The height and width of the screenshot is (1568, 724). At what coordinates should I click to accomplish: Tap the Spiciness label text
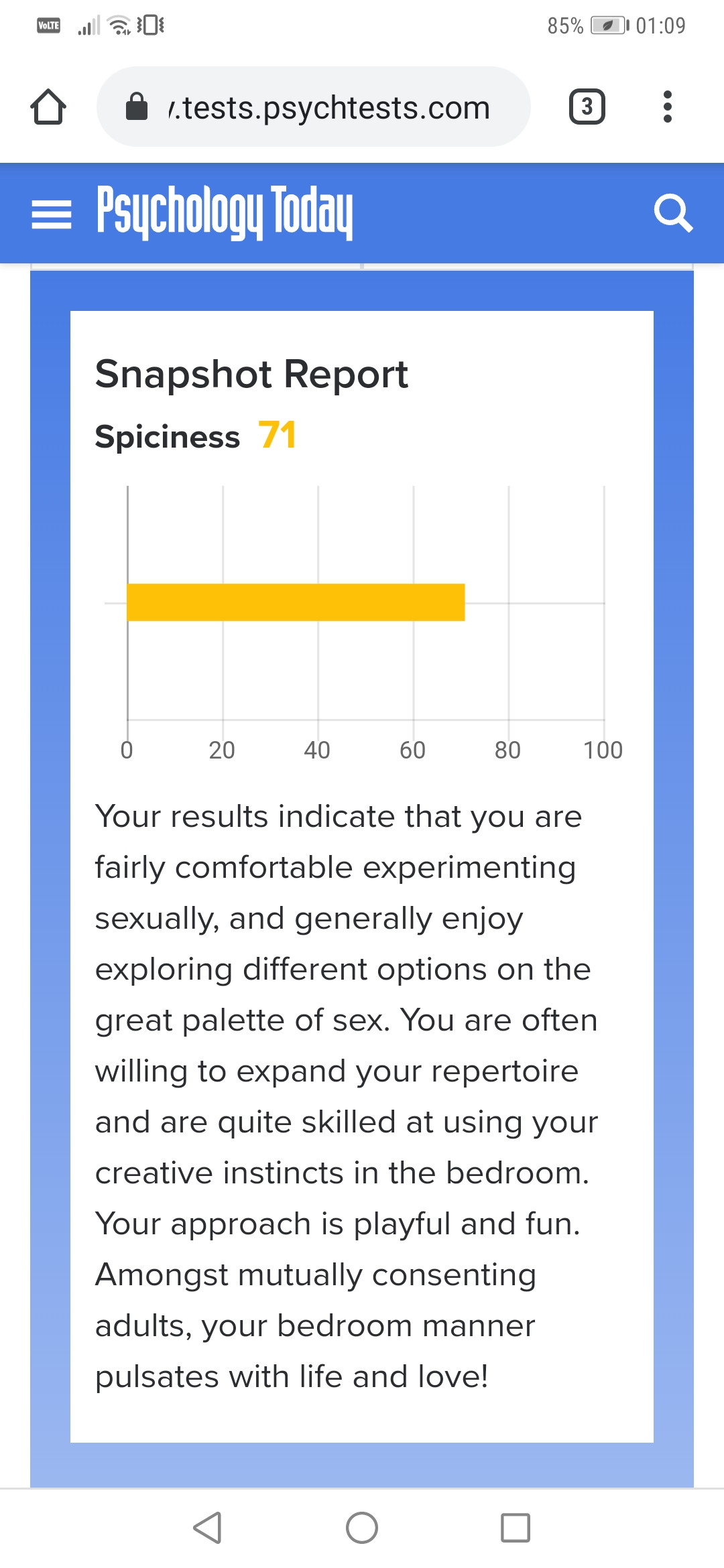(168, 437)
